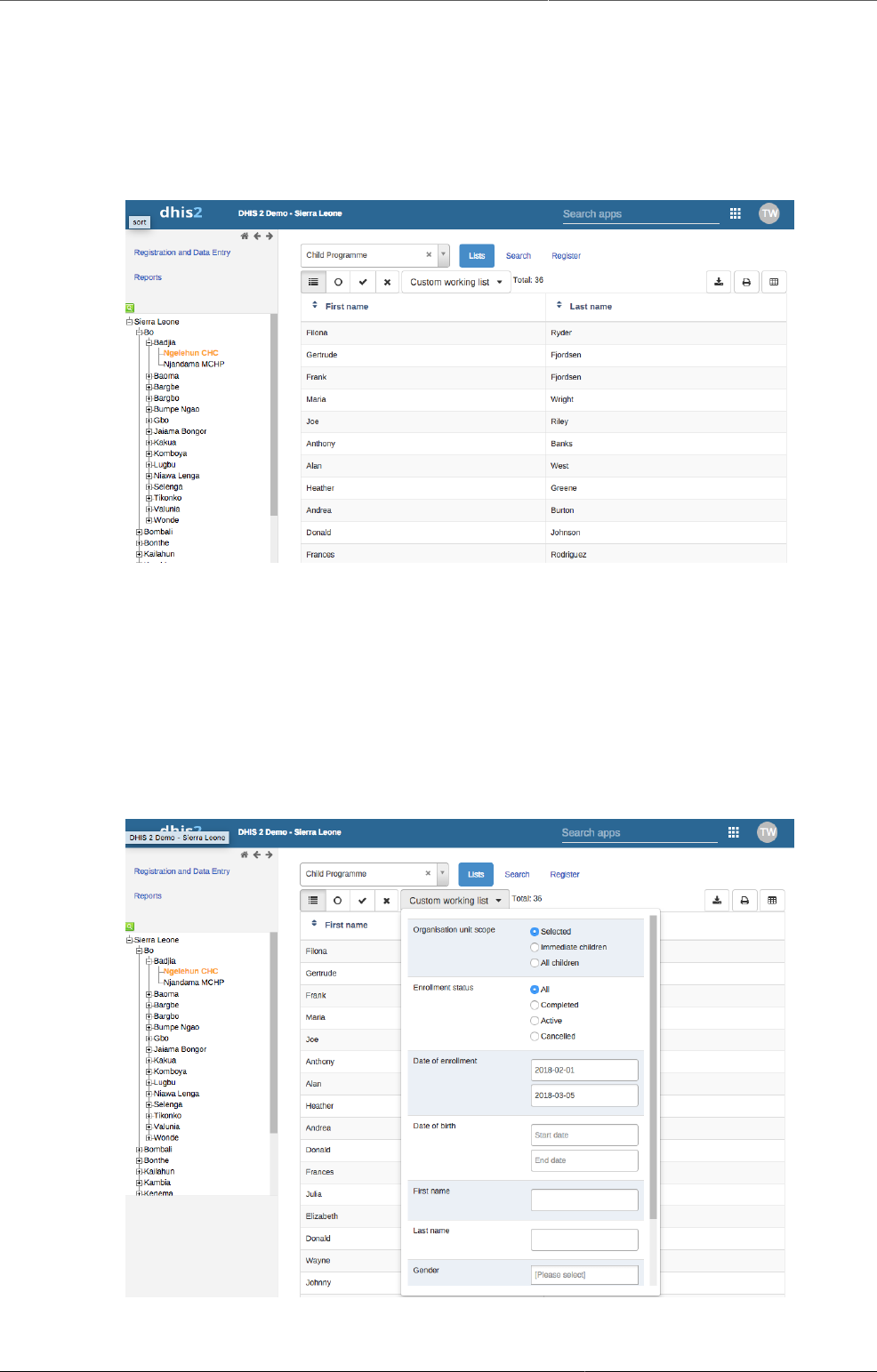Screen dimensions: 877x1372
Task: Click green org unit search icon, upper screenshot
Action: click(130, 308)
